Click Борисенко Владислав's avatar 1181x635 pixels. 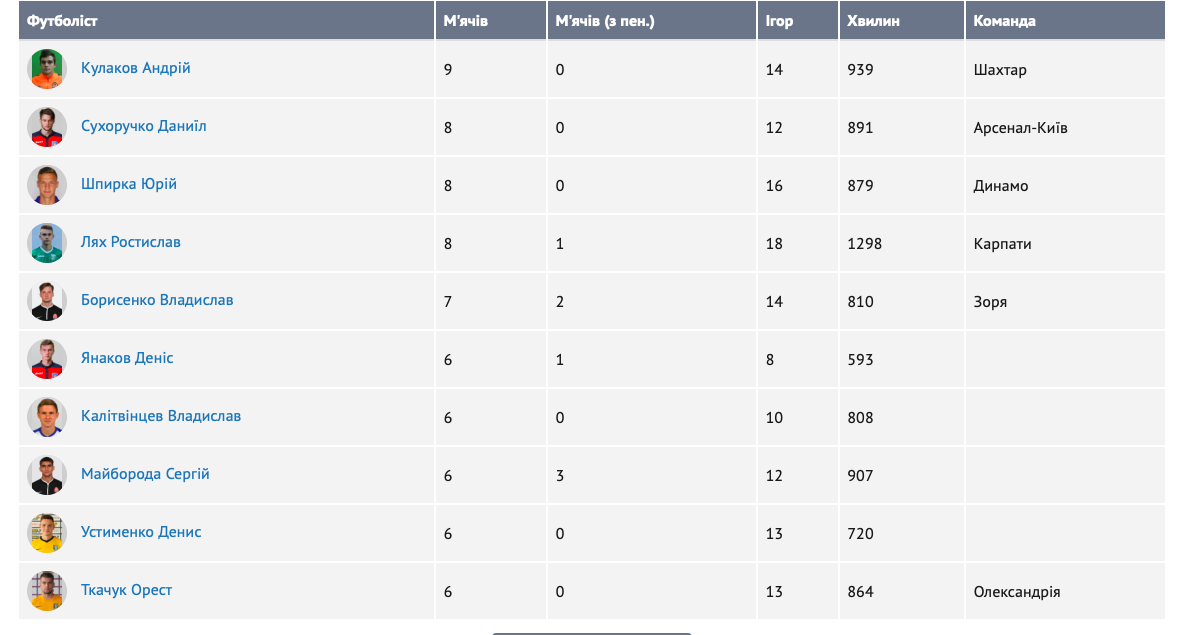(47, 301)
